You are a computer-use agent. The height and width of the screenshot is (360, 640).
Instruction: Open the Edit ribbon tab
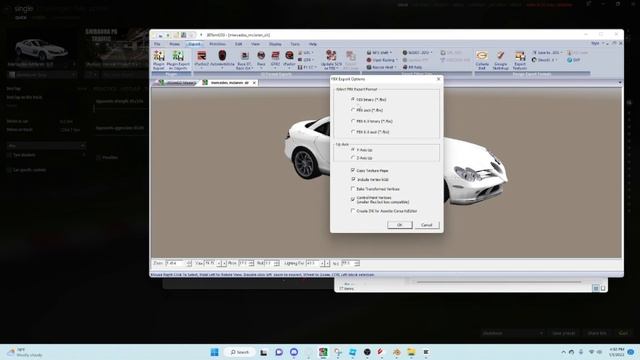point(238,44)
